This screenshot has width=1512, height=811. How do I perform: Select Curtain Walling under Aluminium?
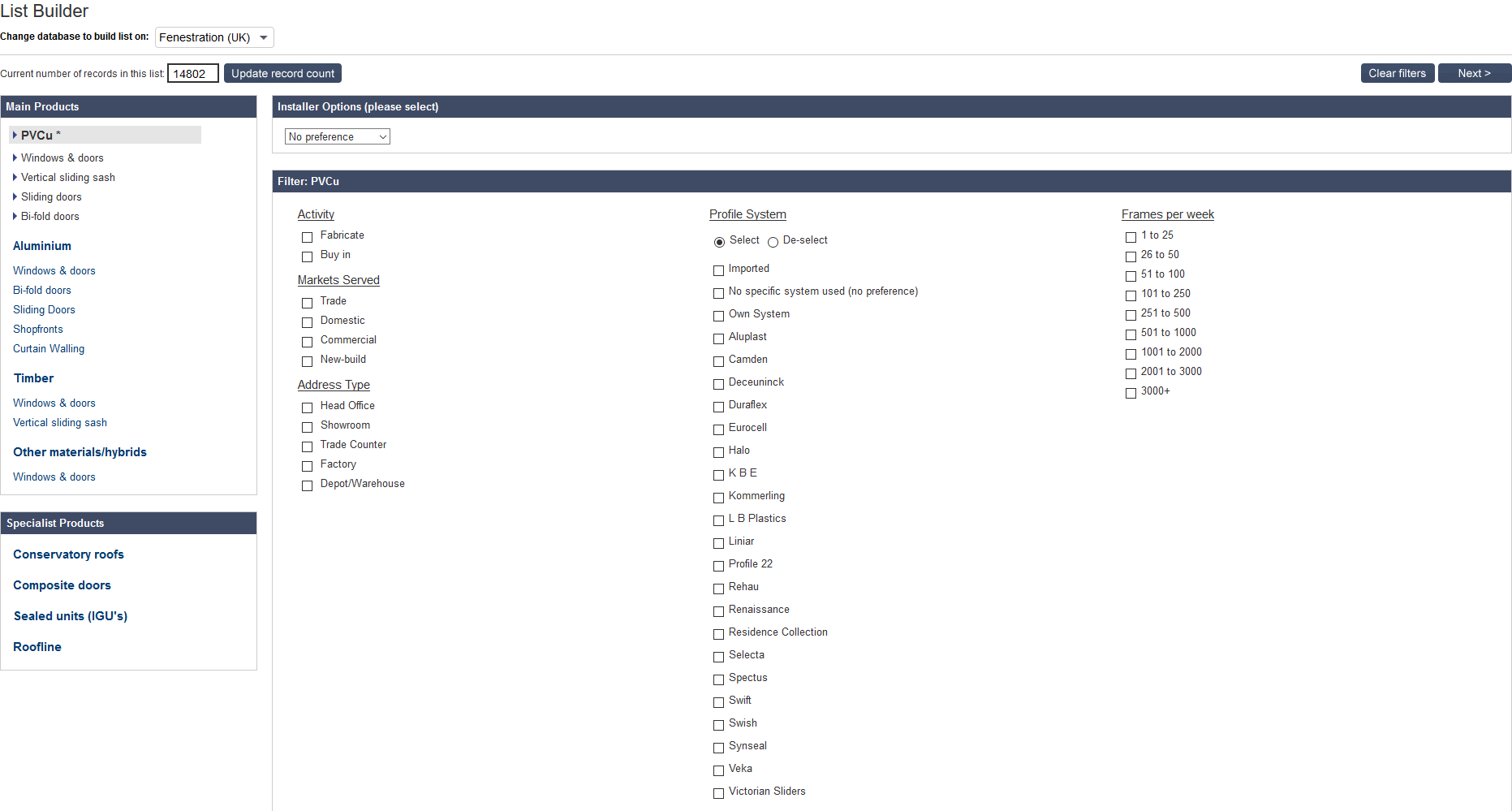(48, 348)
